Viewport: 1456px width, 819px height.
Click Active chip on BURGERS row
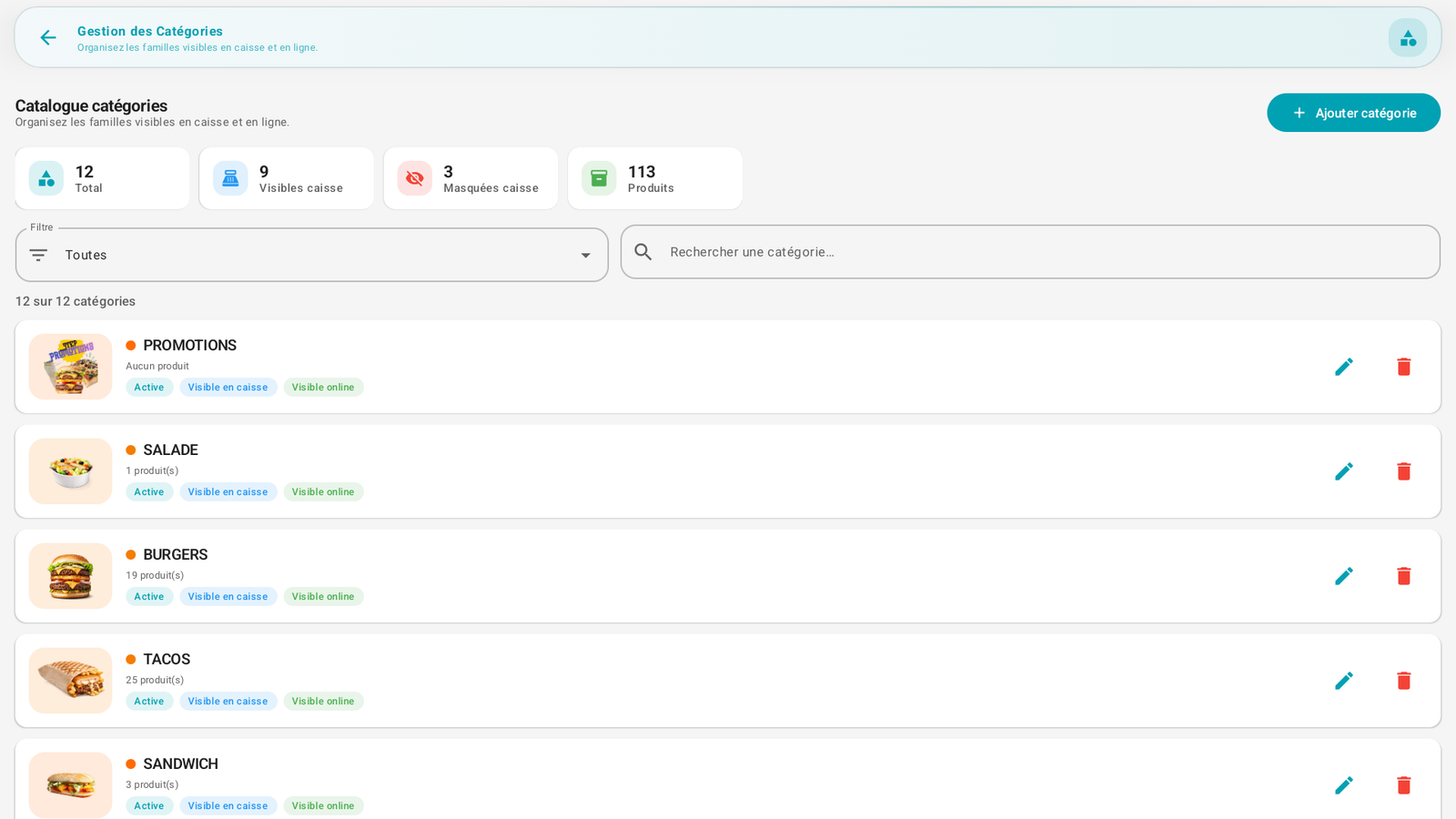point(149,597)
